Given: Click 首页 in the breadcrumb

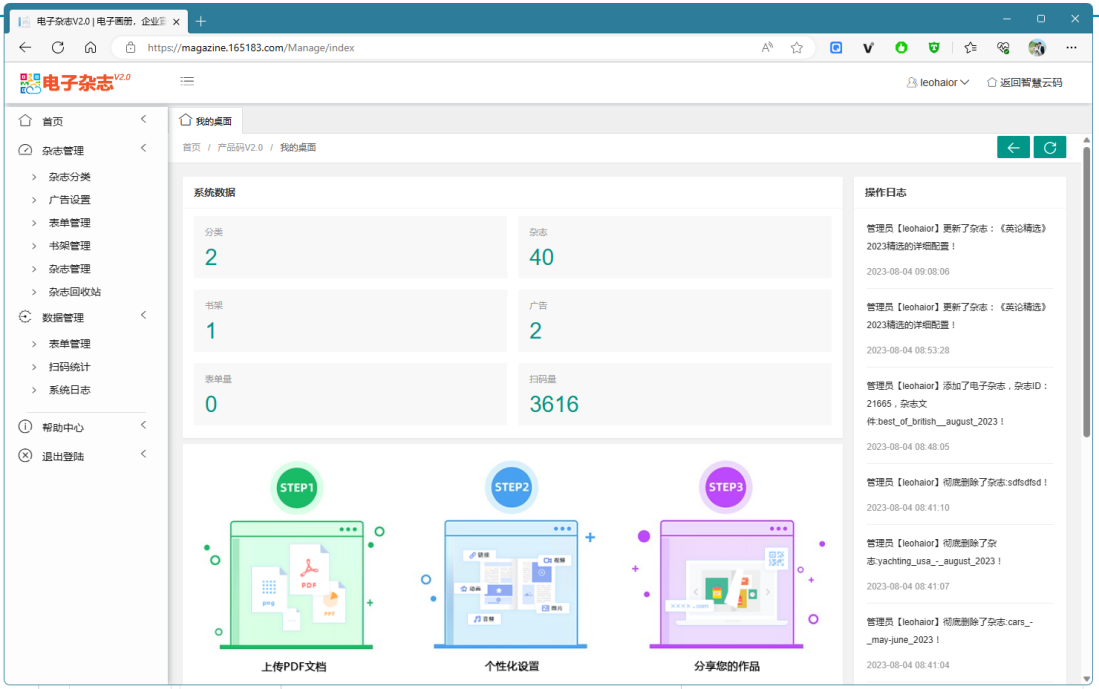Looking at the screenshot, I should coord(191,148).
